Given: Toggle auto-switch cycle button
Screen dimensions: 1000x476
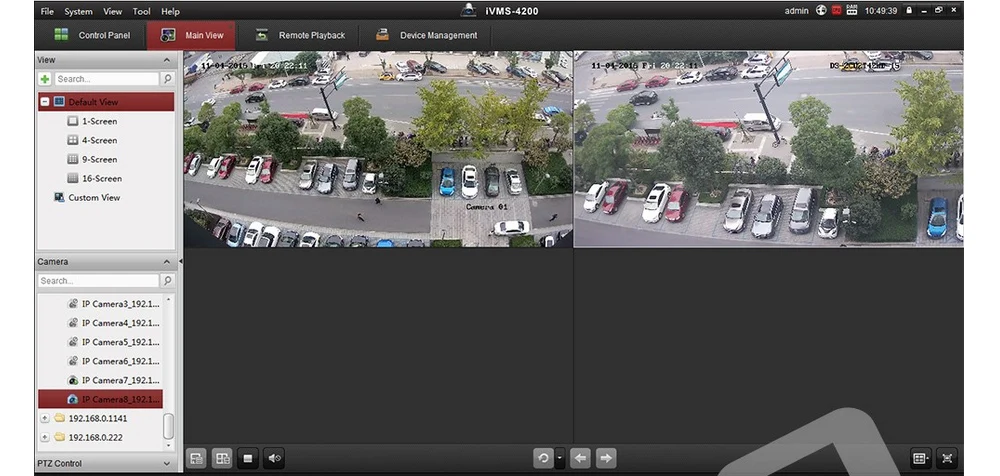Looking at the screenshot, I should tap(543, 458).
